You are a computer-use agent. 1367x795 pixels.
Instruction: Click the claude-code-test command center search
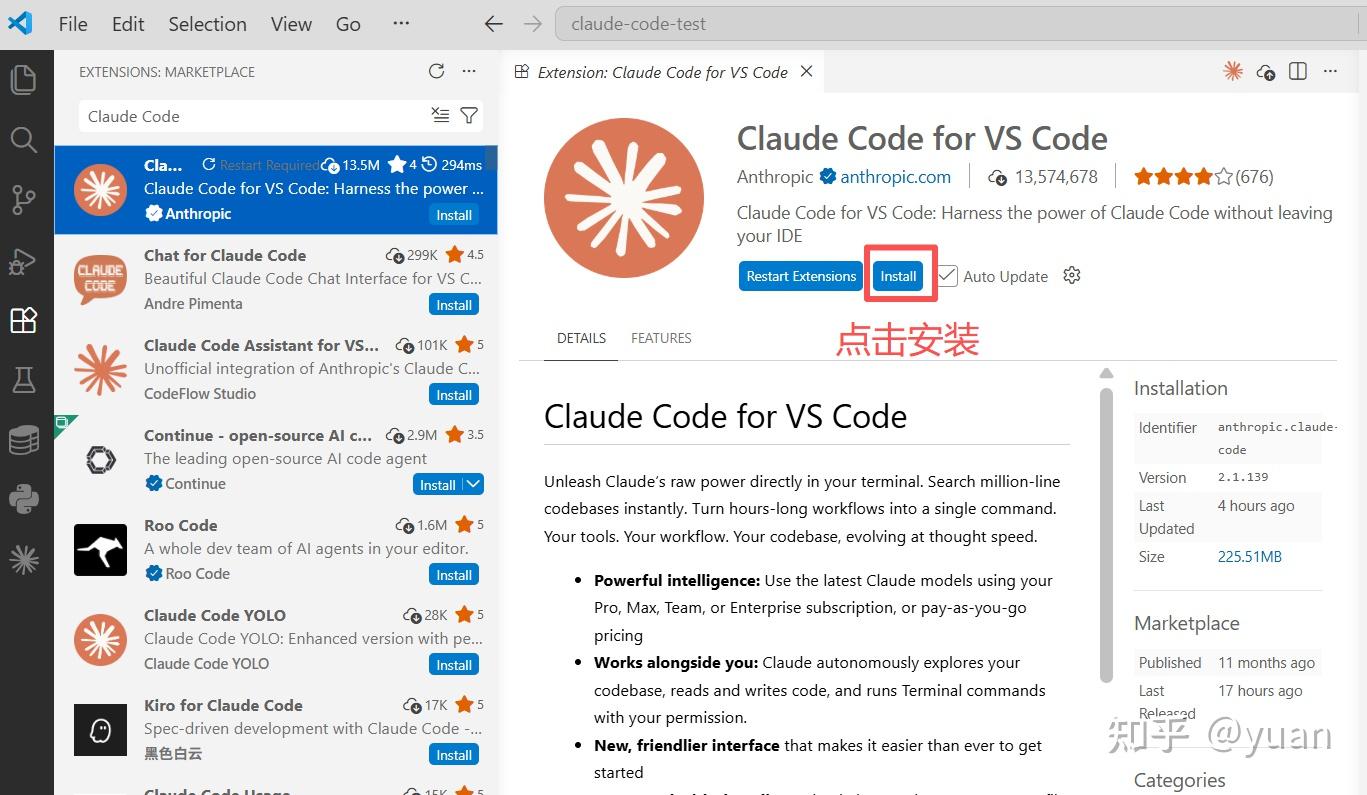point(960,24)
